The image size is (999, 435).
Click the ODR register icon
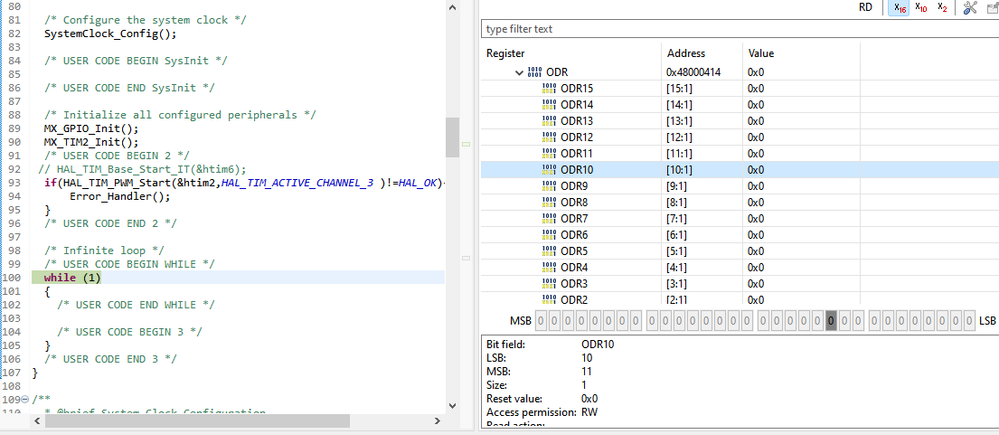point(535,73)
